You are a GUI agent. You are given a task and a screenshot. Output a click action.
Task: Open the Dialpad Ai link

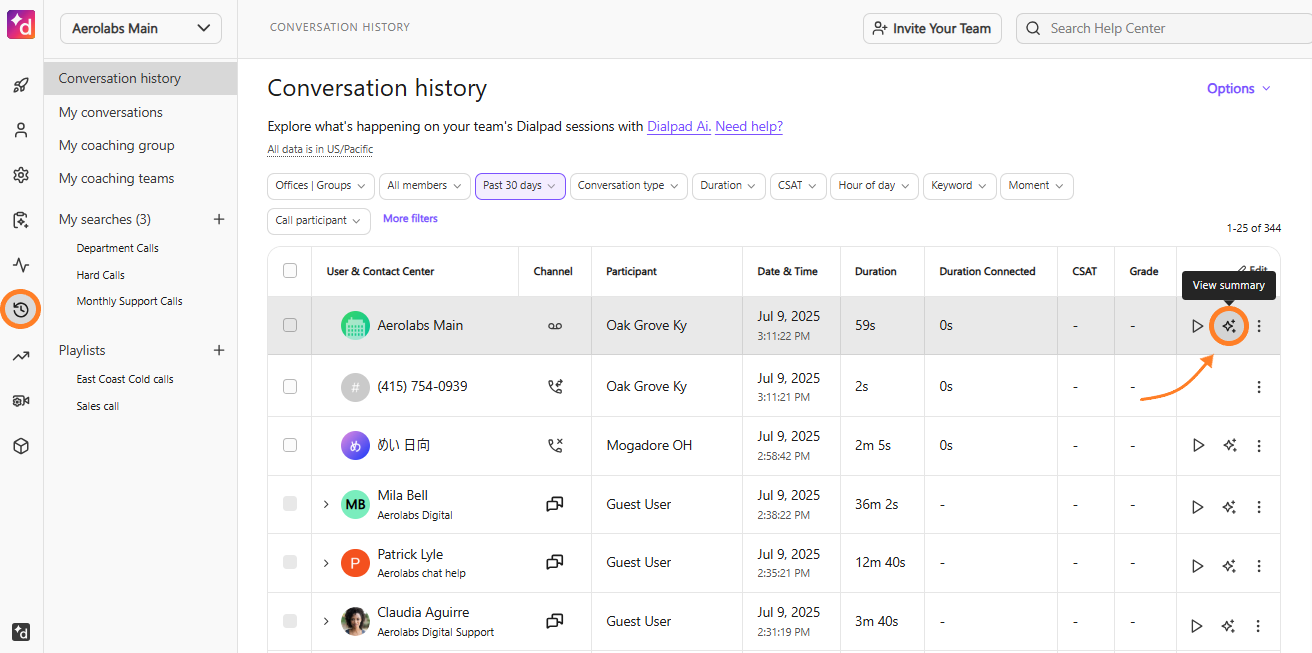click(x=678, y=127)
